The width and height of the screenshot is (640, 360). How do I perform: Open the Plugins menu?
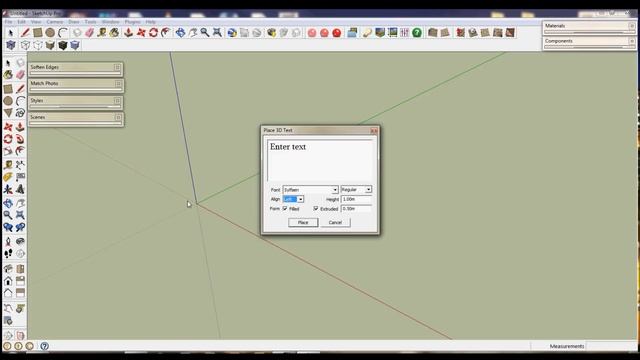tap(133, 22)
